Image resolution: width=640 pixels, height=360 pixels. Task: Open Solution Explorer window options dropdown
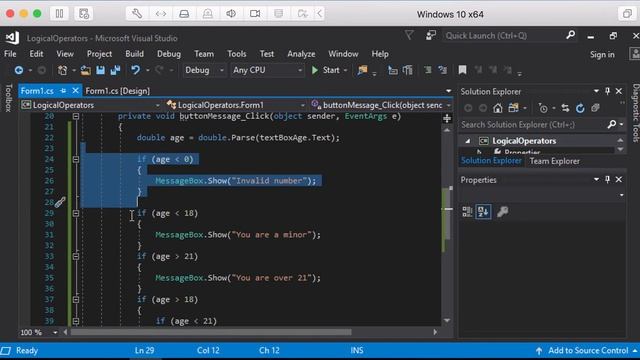click(x=596, y=91)
